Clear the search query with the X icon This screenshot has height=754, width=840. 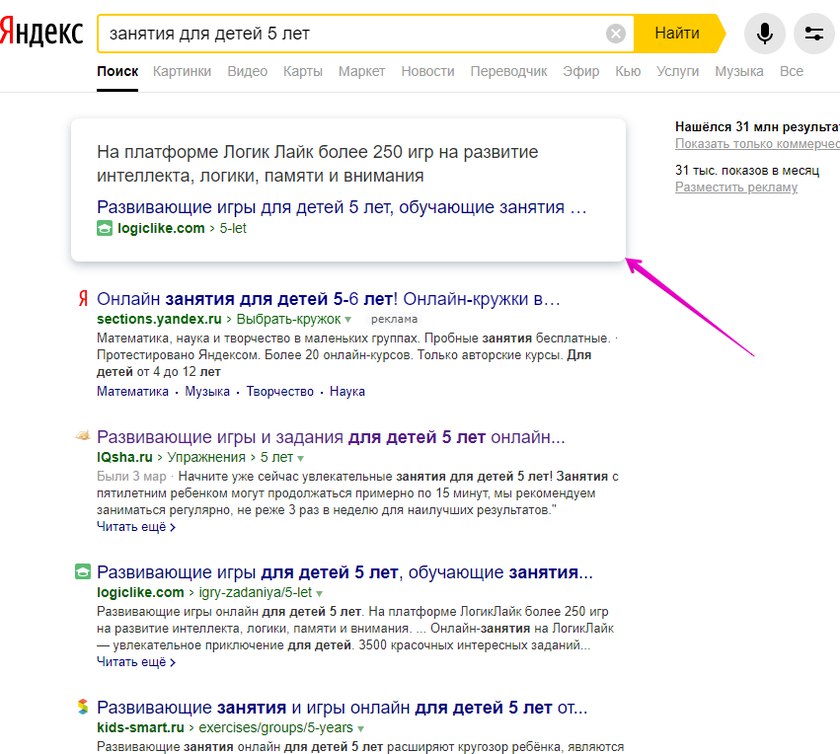(x=616, y=34)
